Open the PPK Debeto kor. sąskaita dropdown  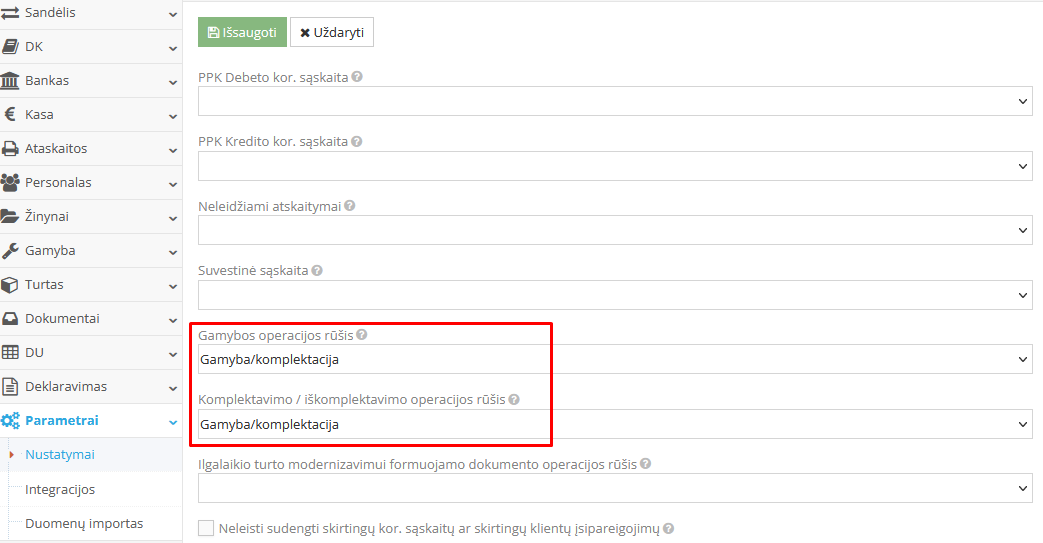coord(614,101)
